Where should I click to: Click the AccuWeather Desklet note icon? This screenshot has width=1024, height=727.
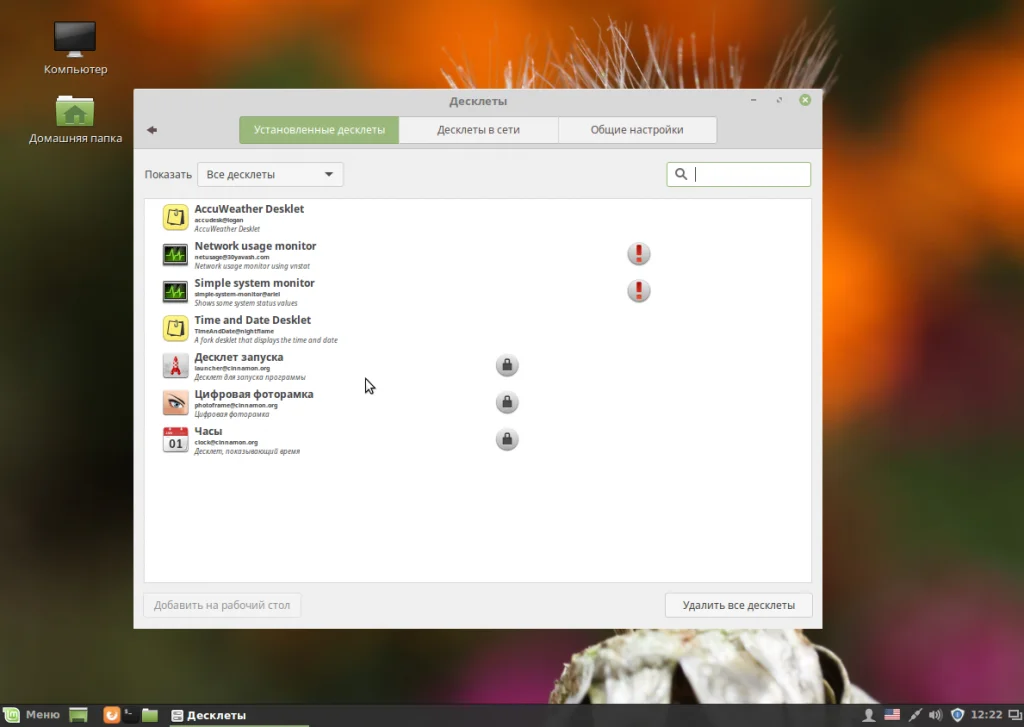click(175, 218)
